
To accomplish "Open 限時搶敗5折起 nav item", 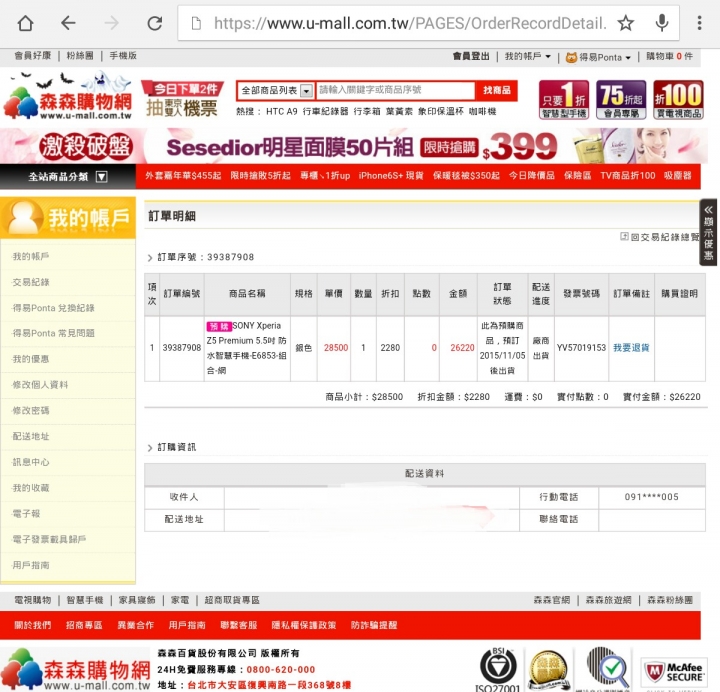I will (260, 175).
